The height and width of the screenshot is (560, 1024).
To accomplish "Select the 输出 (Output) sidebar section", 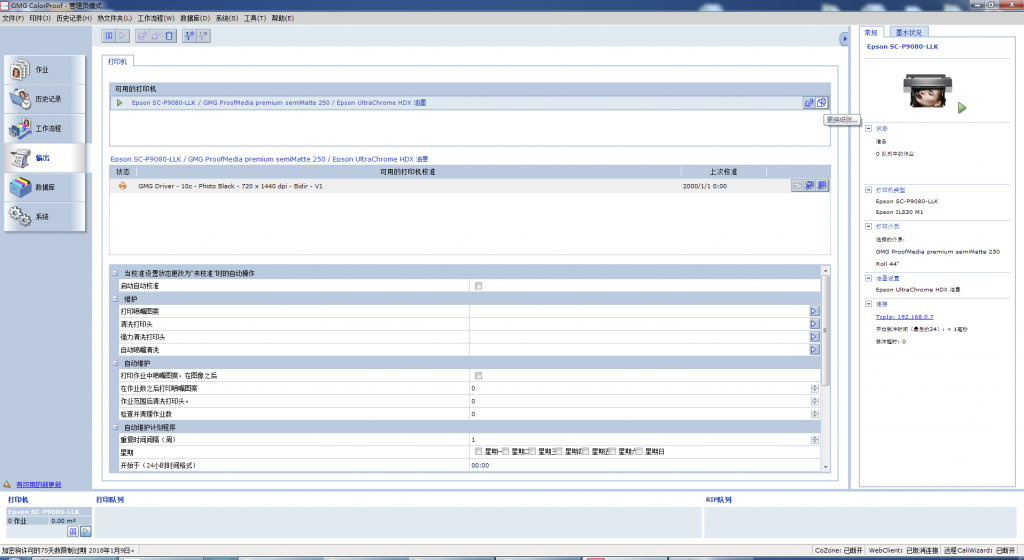I will tap(44, 157).
